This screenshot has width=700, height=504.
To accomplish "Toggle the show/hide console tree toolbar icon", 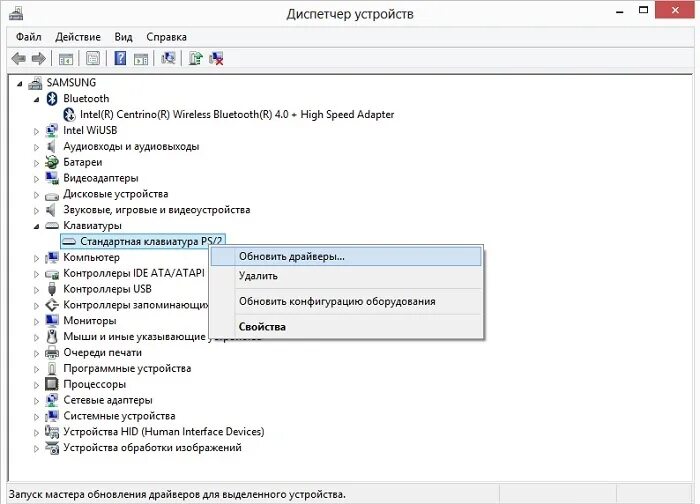I will click(66, 58).
